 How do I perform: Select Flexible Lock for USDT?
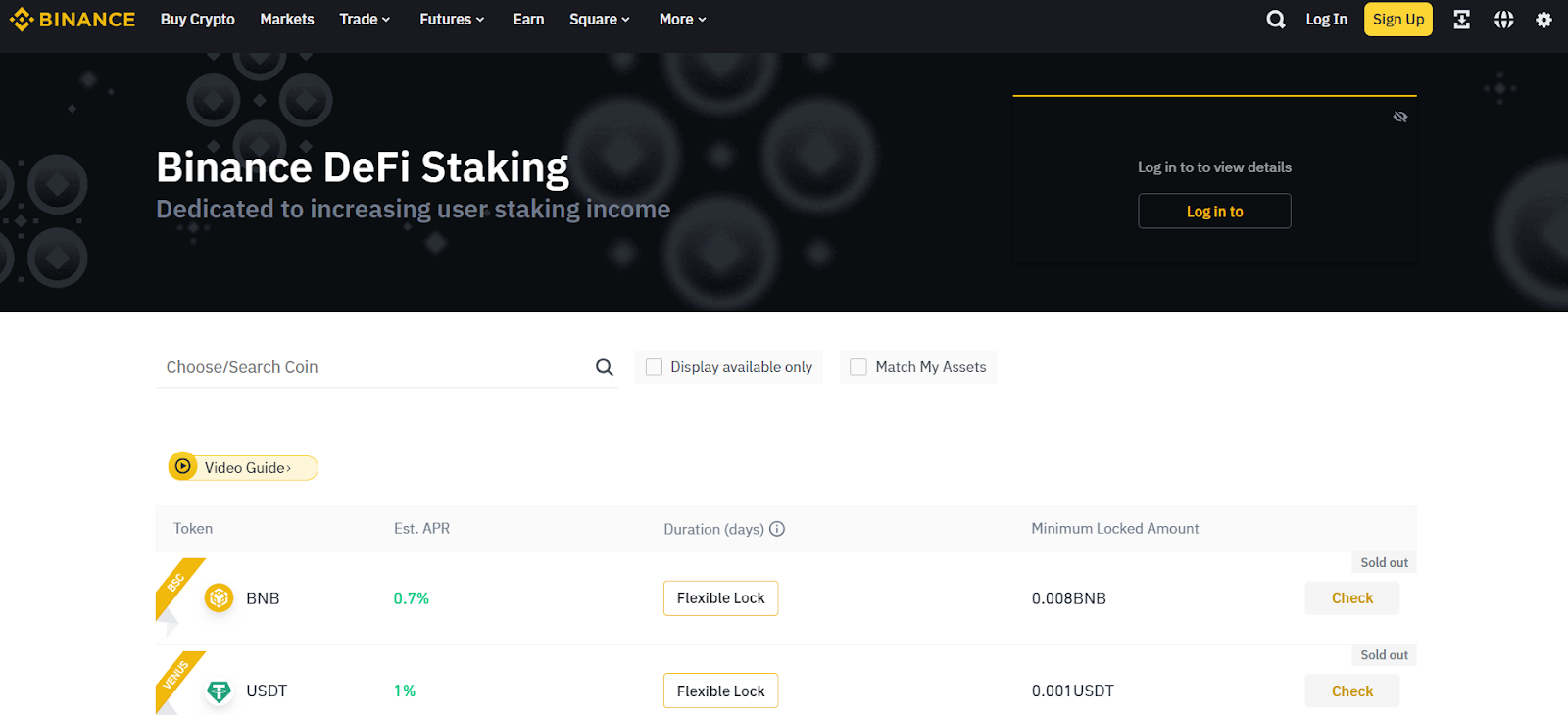pos(721,691)
